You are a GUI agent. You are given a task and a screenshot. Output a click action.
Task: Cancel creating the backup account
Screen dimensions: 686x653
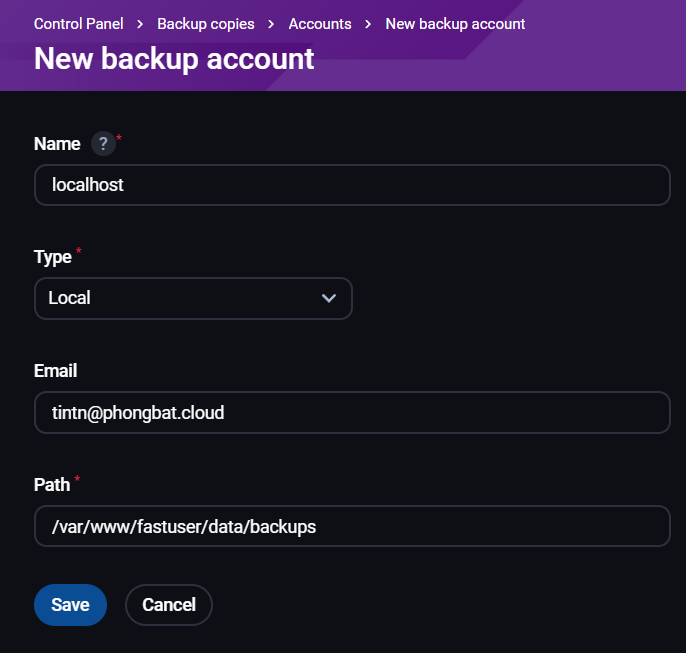[169, 604]
